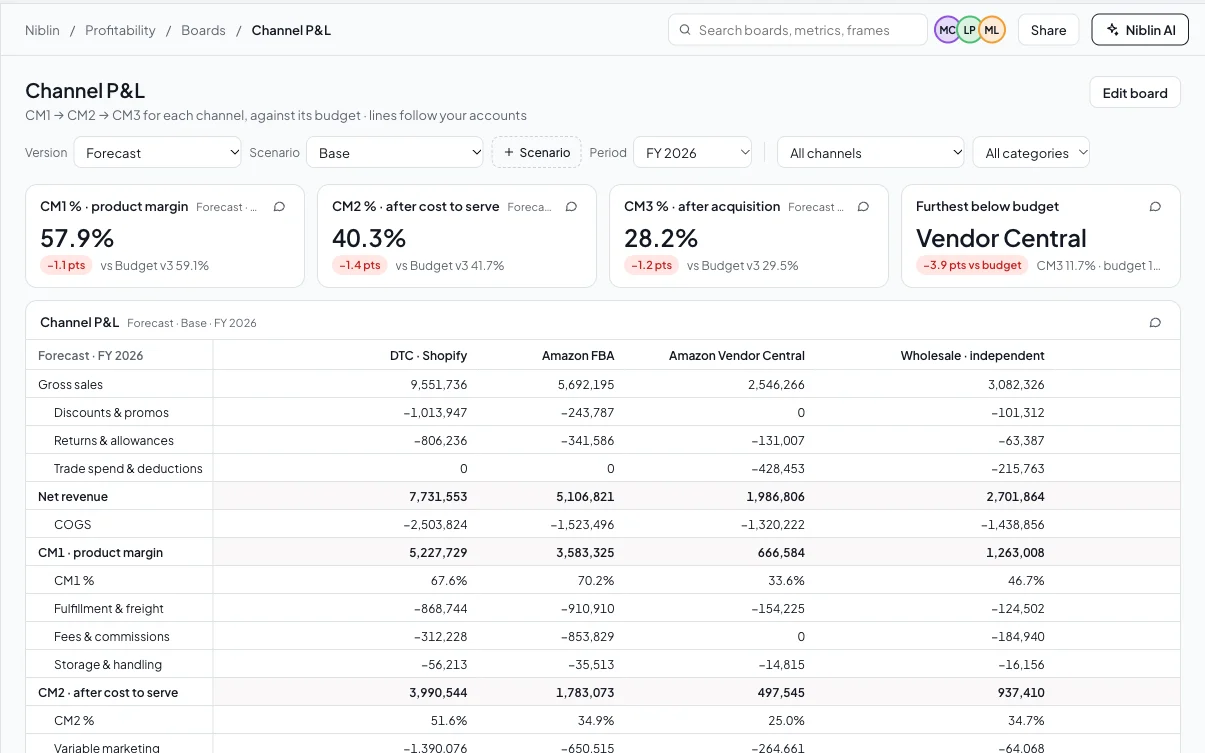This screenshot has width=1205, height=753.
Task: Open comments on CM2 % after cost to serve card
Action: tap(571, 207)
